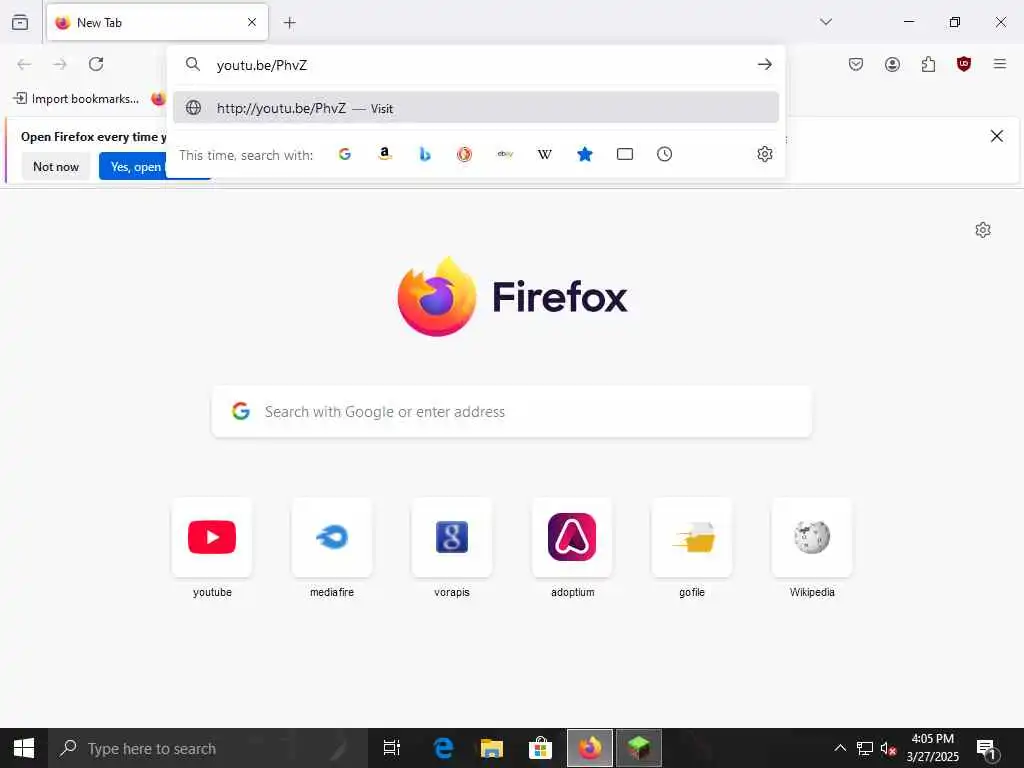
Task: Open a new tab with plus button
Action: pos(290,23)
